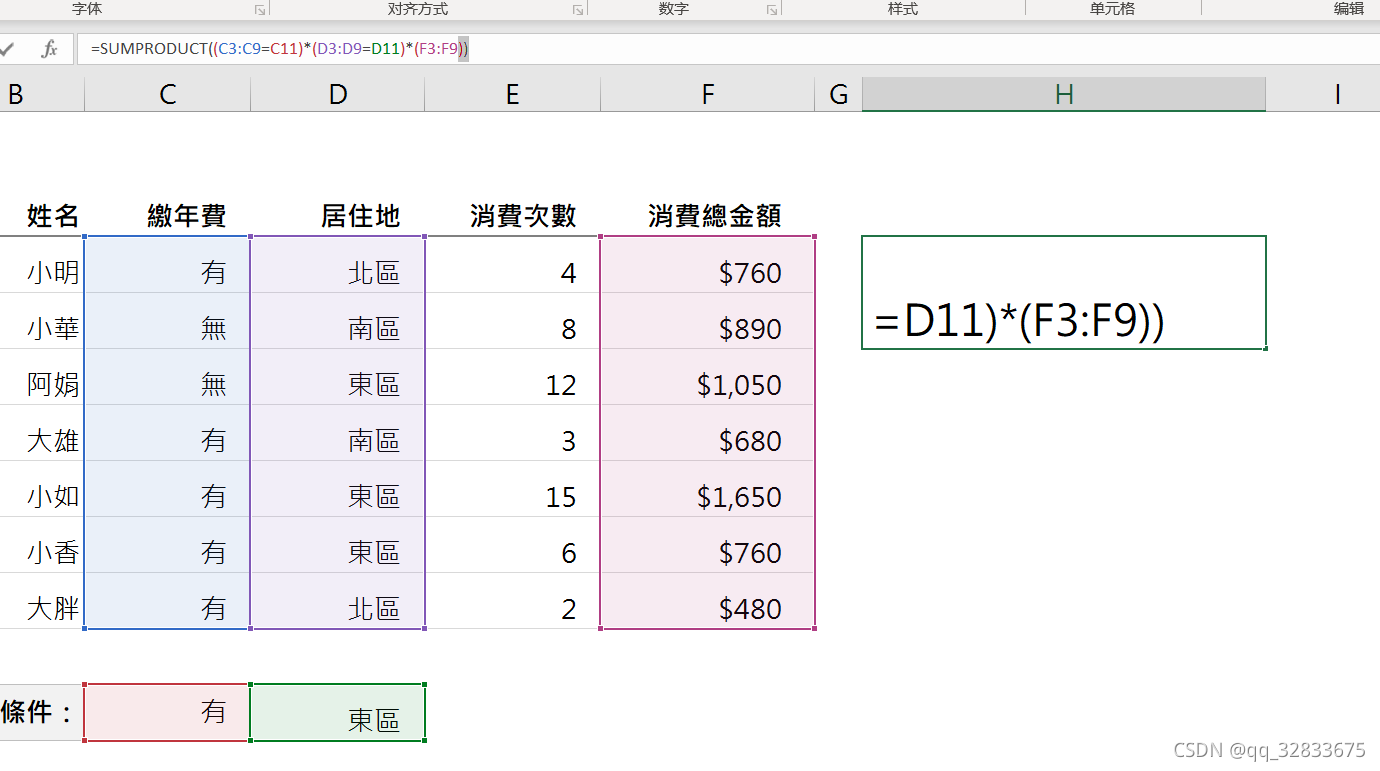Open Insert Function via fx icon
The image size is (1380, 771).
coord(48,49)
